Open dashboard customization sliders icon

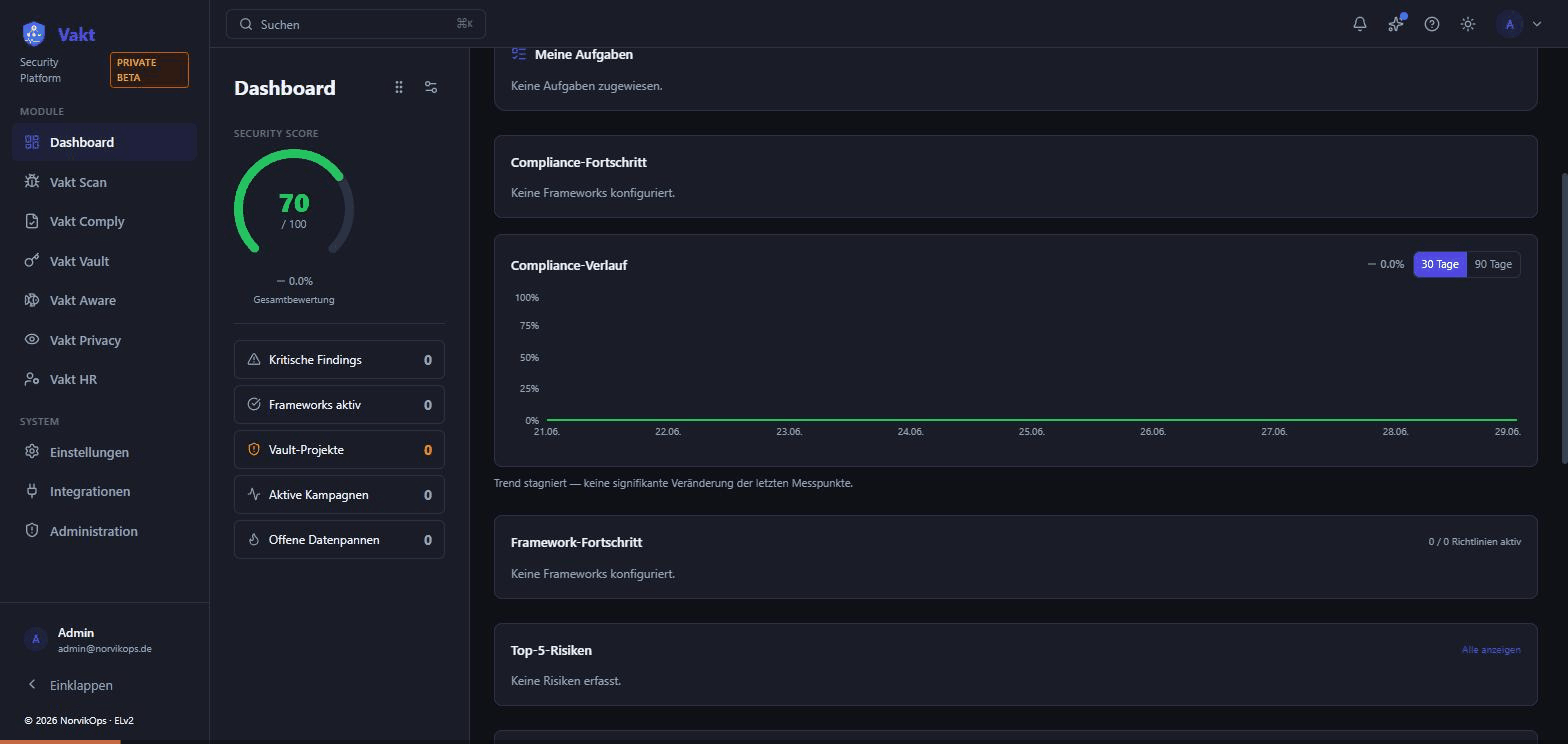click(431, 88)
